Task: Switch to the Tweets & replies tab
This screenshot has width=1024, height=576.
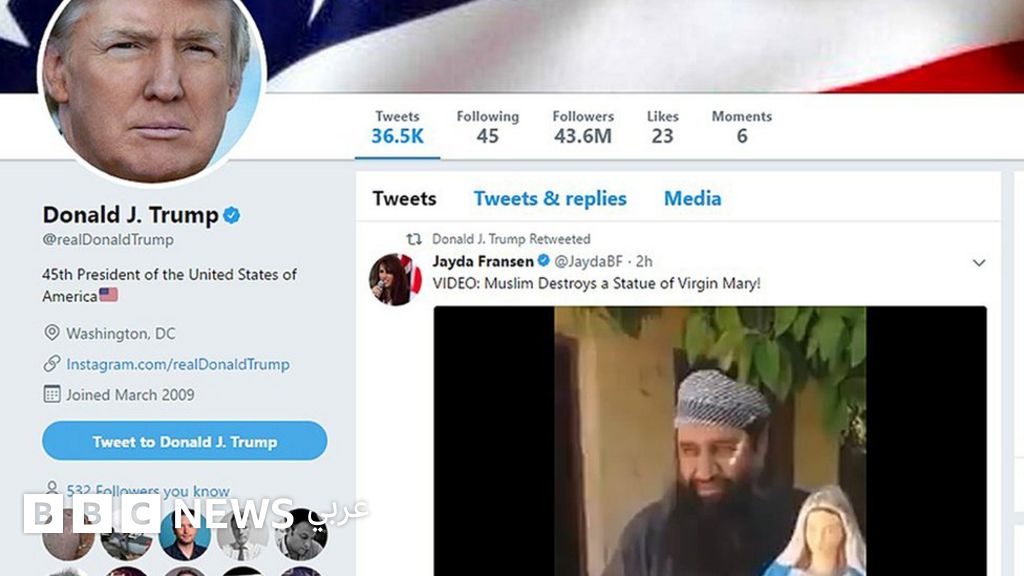Action: (550, 198)
